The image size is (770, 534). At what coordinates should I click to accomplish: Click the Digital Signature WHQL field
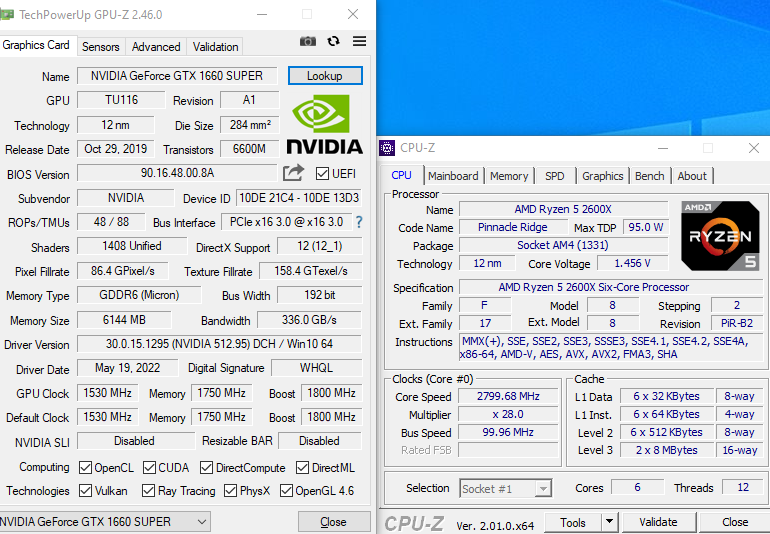pos(317,368)
